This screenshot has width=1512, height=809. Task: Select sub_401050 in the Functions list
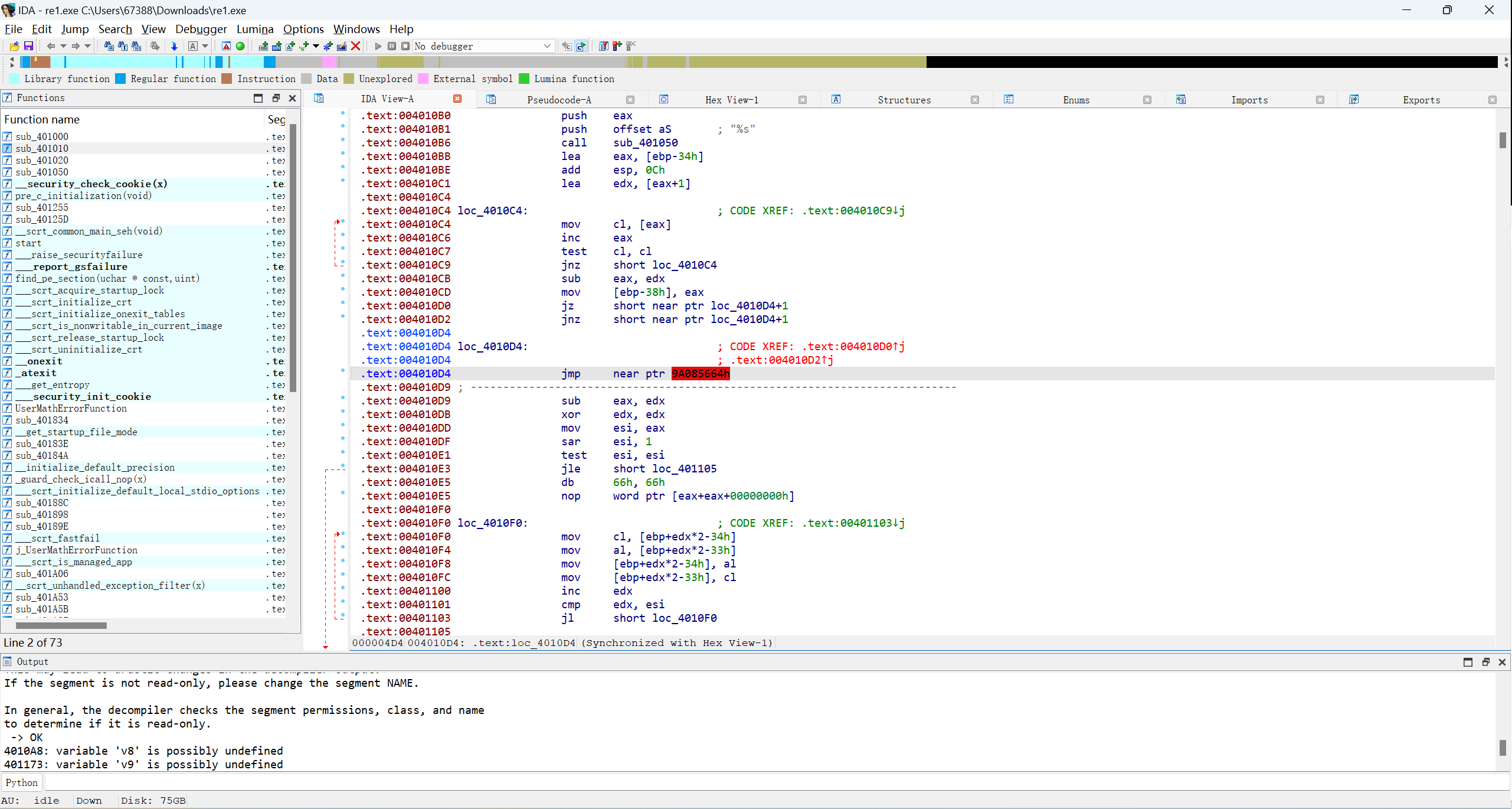tap(42, 172)
